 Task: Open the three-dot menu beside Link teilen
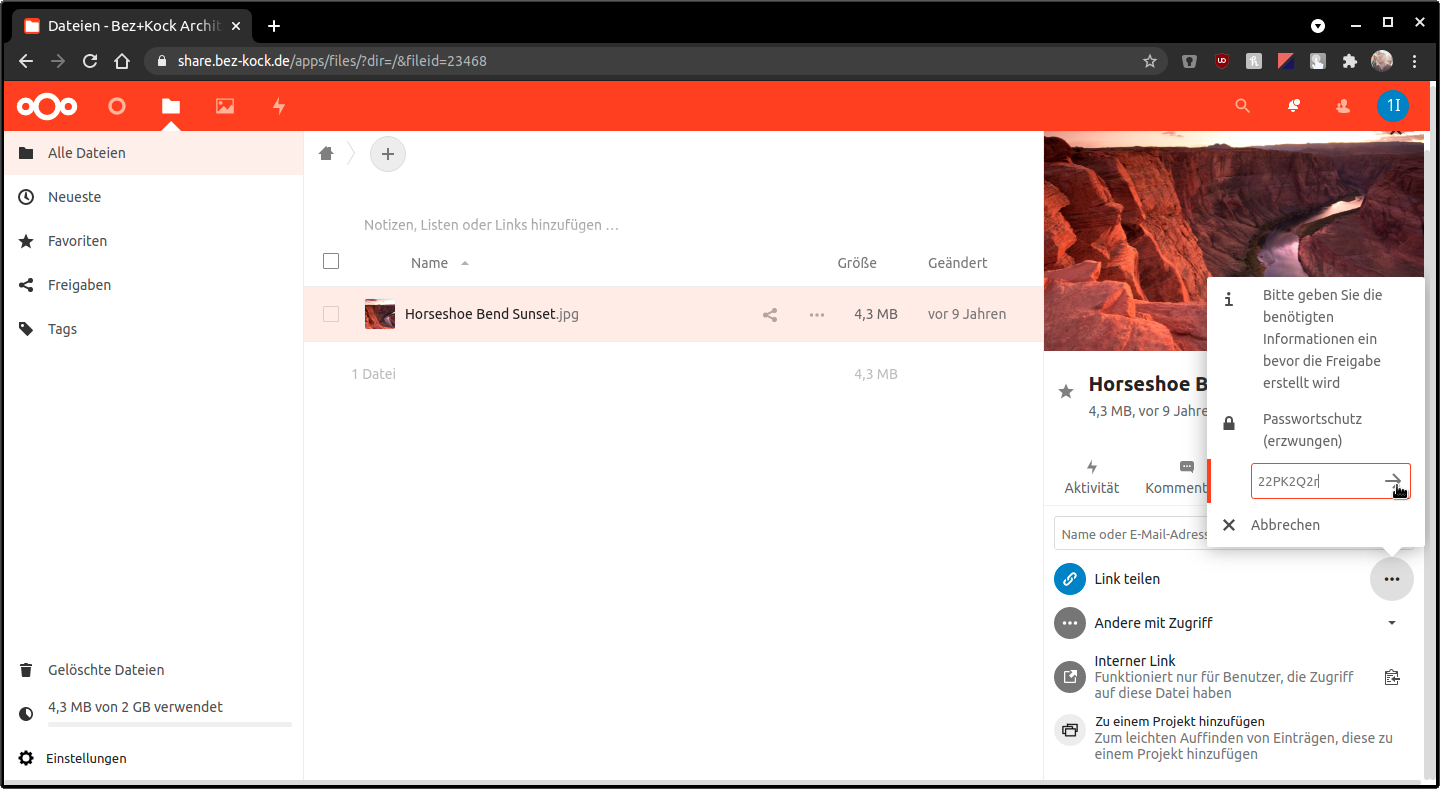point(1391,579)
